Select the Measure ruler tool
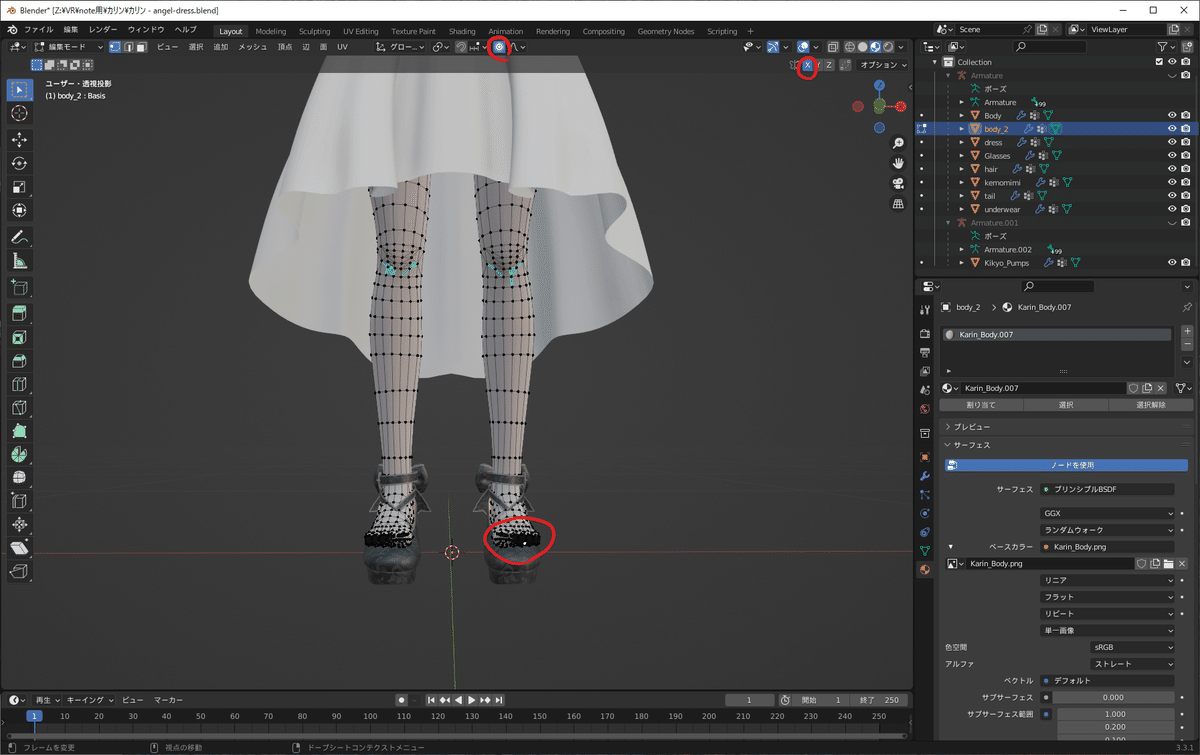 tap(19, 261)
